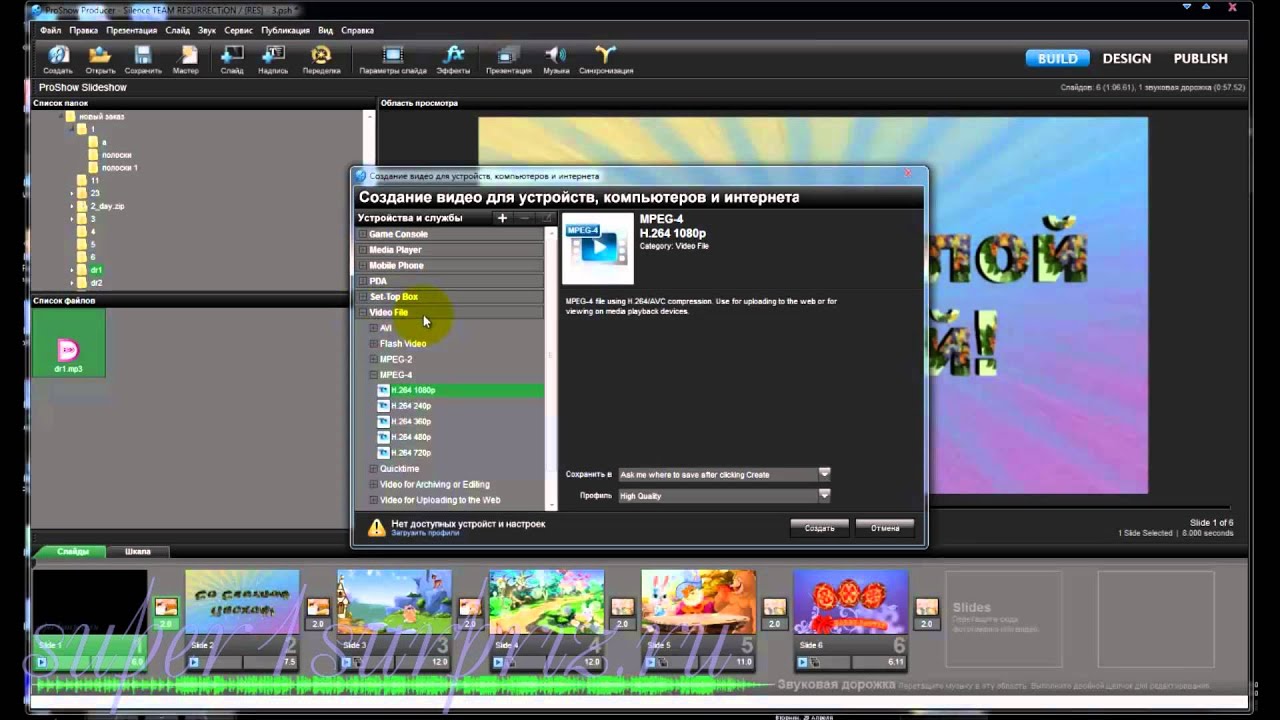Viewport: 1280px width, 720px height.
Task: Switch to PUBLISH workspace
Action: (1200, 58)
